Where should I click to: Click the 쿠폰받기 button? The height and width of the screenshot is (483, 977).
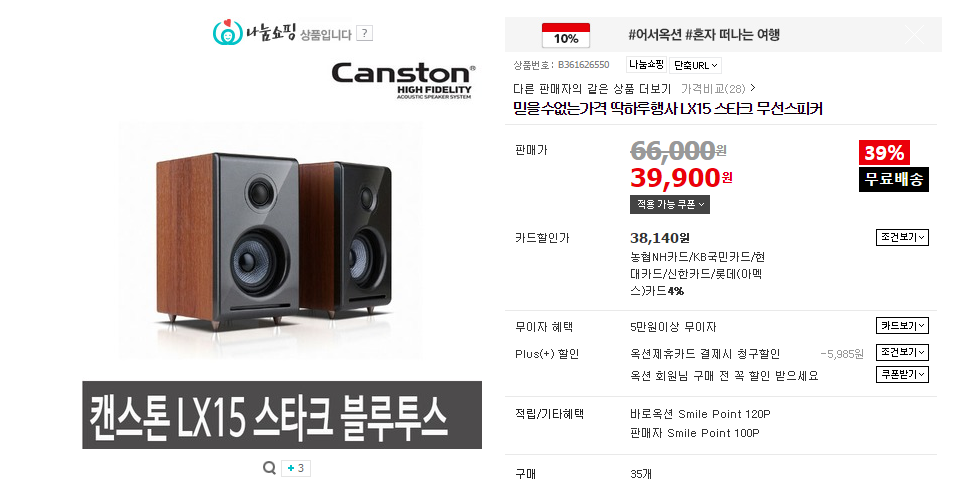(x=902, y=375)
